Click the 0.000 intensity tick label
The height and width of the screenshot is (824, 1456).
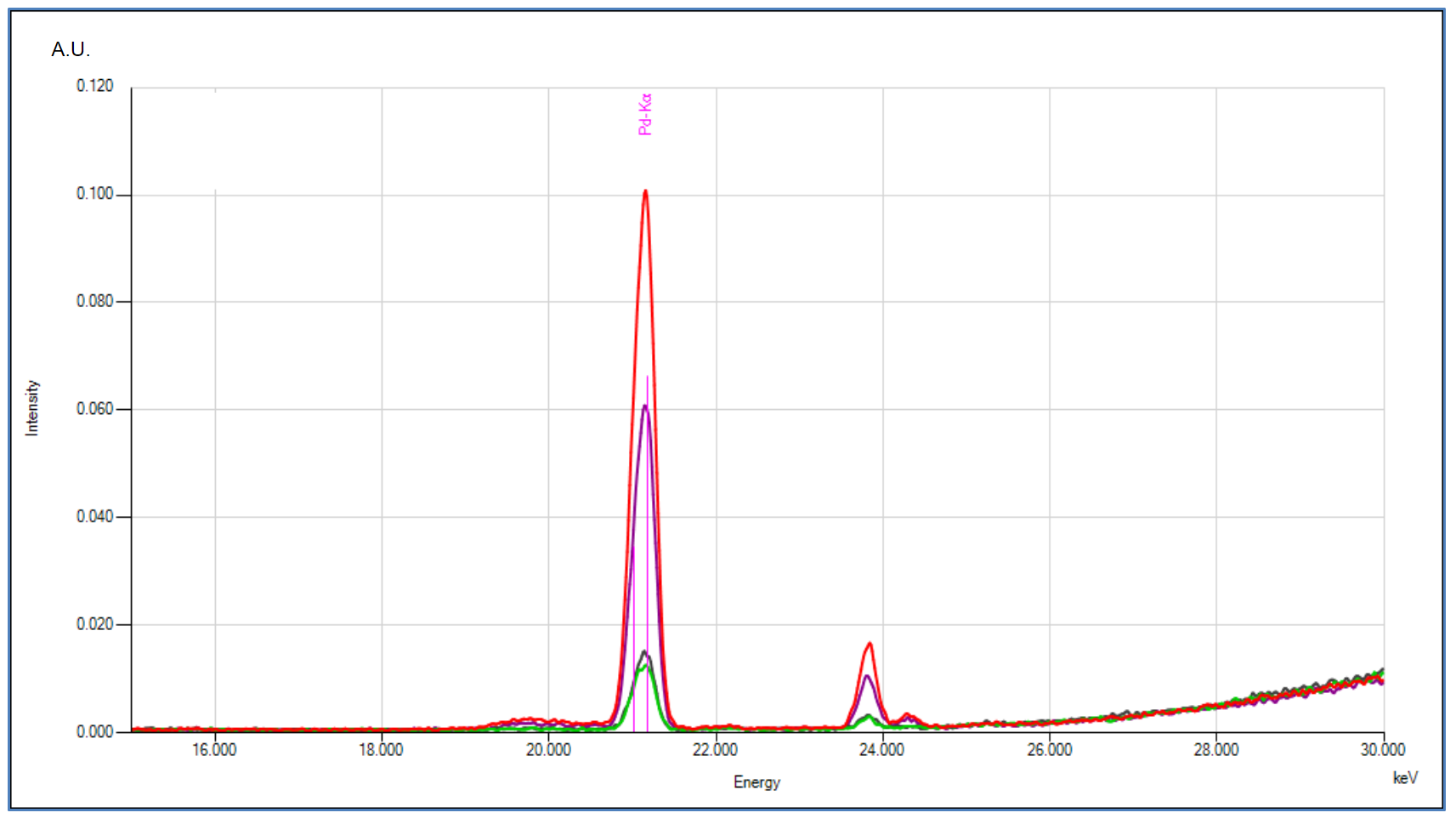[94, 731]
